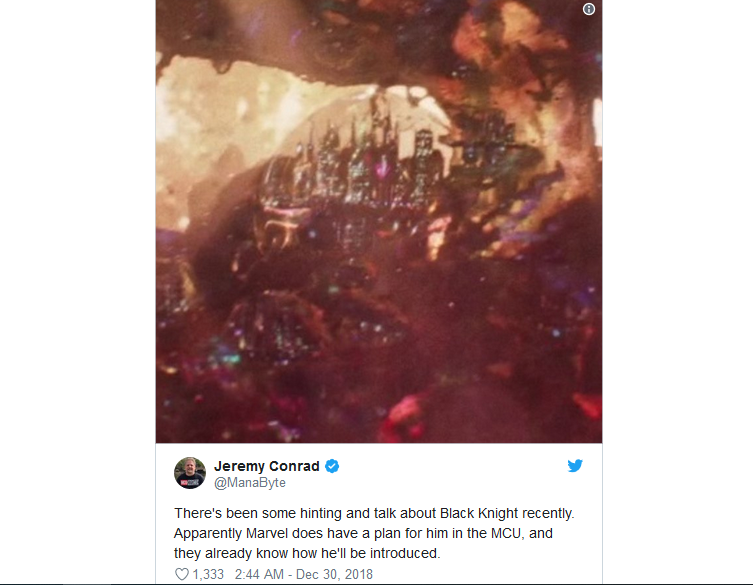Open the @ManaByte handle link

pos(250,483)
